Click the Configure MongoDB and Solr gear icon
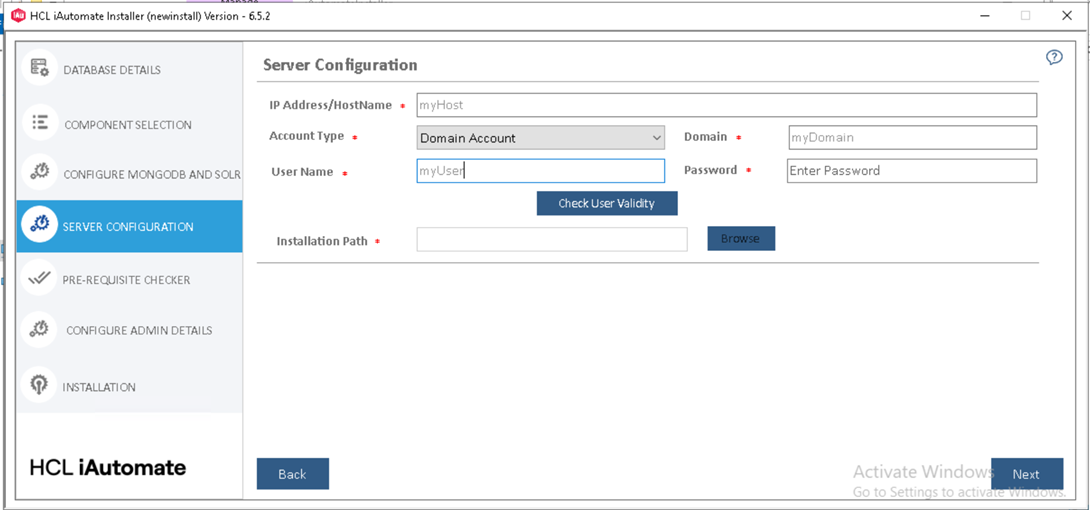The image size is (1090, 510). click(x=39, y=173)
